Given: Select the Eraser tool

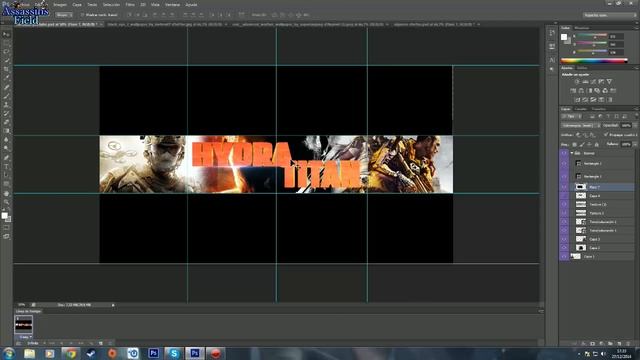Looking at the screenshot, I should 6,122.
